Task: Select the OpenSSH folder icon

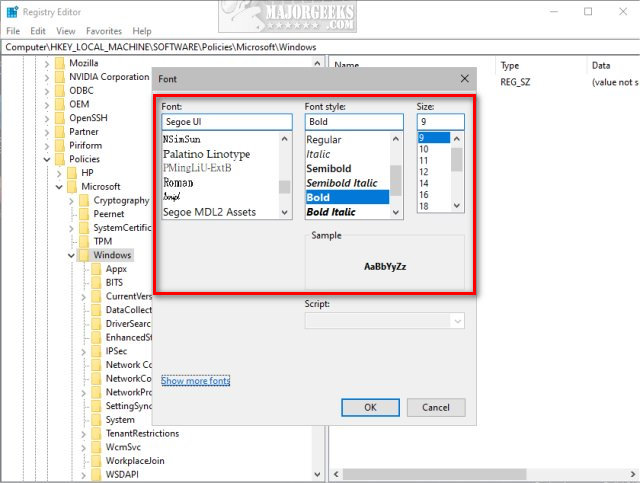Action: point(60,118)
